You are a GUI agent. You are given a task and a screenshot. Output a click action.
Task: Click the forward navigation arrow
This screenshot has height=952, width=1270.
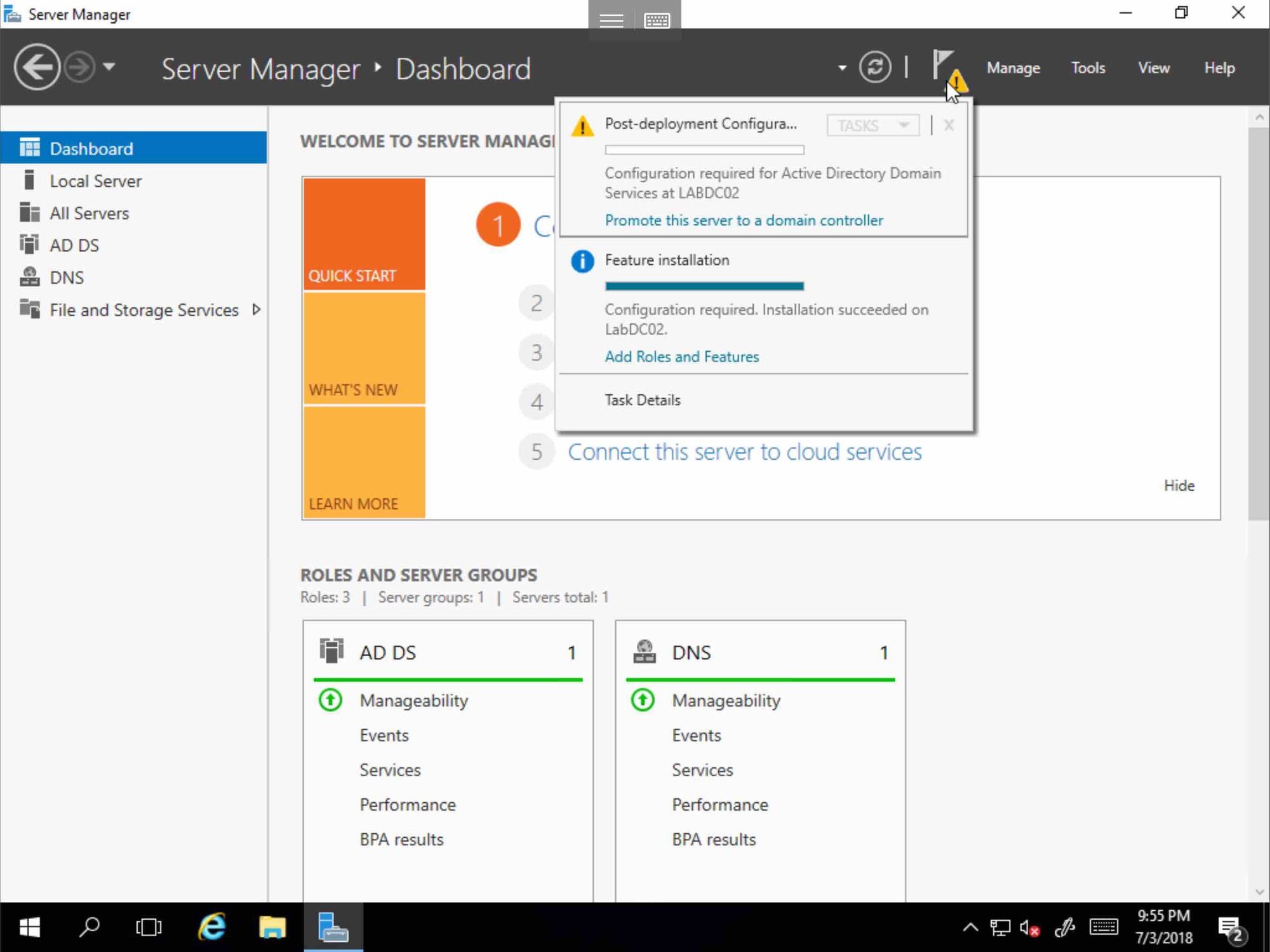(x=80, y=67)
